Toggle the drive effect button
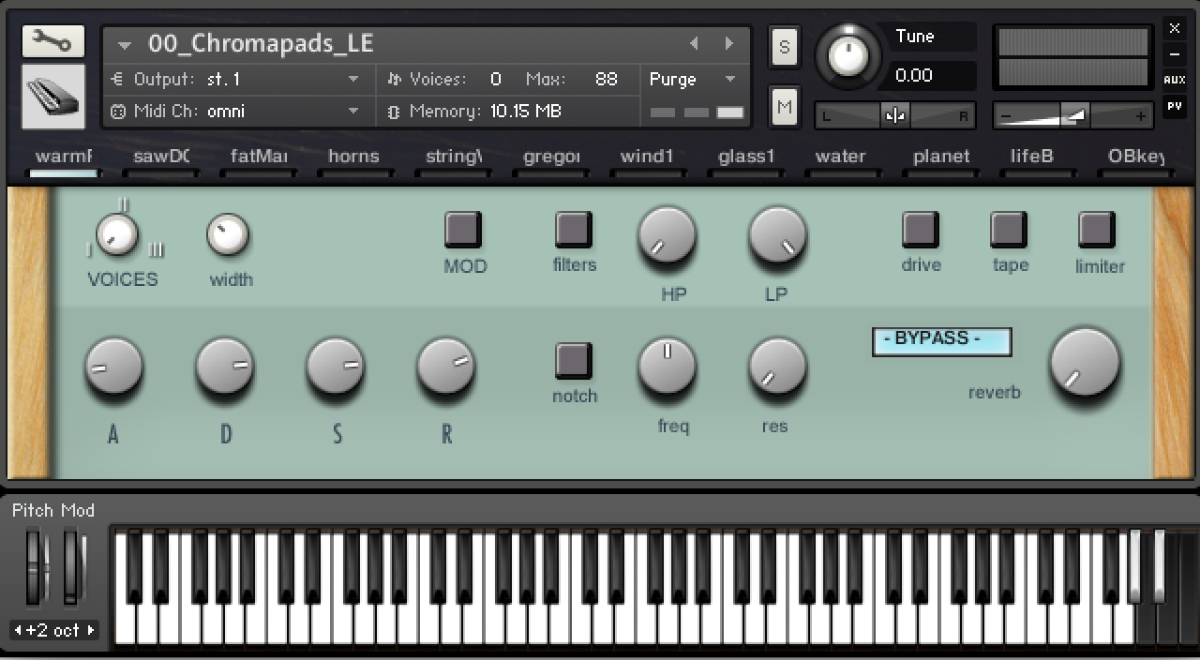This screenshot has width=1200, height=660. (x=919, y=228)
